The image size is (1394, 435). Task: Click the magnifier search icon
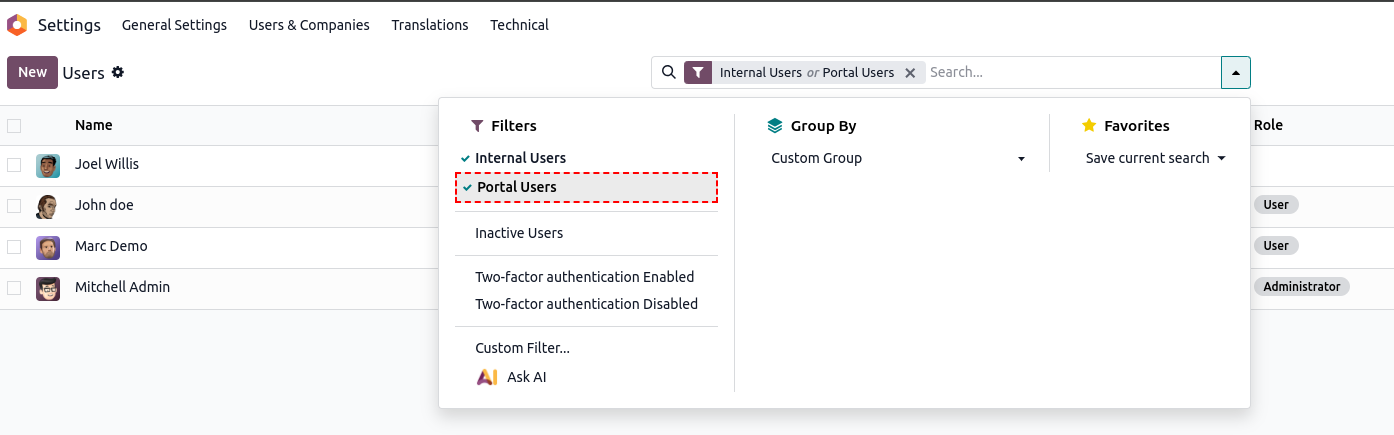pos(668,72)
